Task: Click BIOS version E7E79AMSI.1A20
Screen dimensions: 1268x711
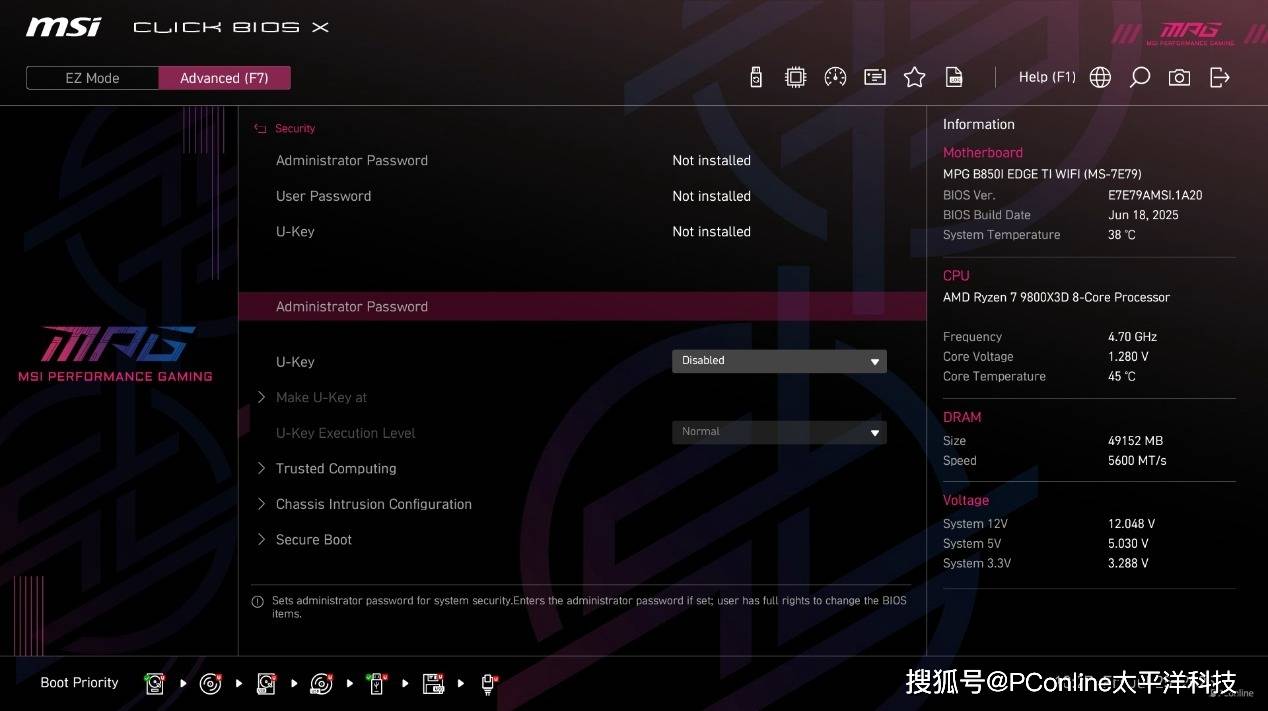Action: (1155, 195)
